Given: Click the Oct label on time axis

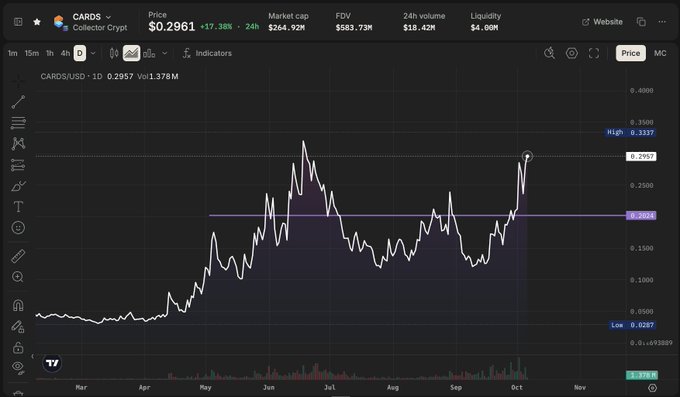Looking at the screenshot, I should pyautogui.click(x=517, y=387).
